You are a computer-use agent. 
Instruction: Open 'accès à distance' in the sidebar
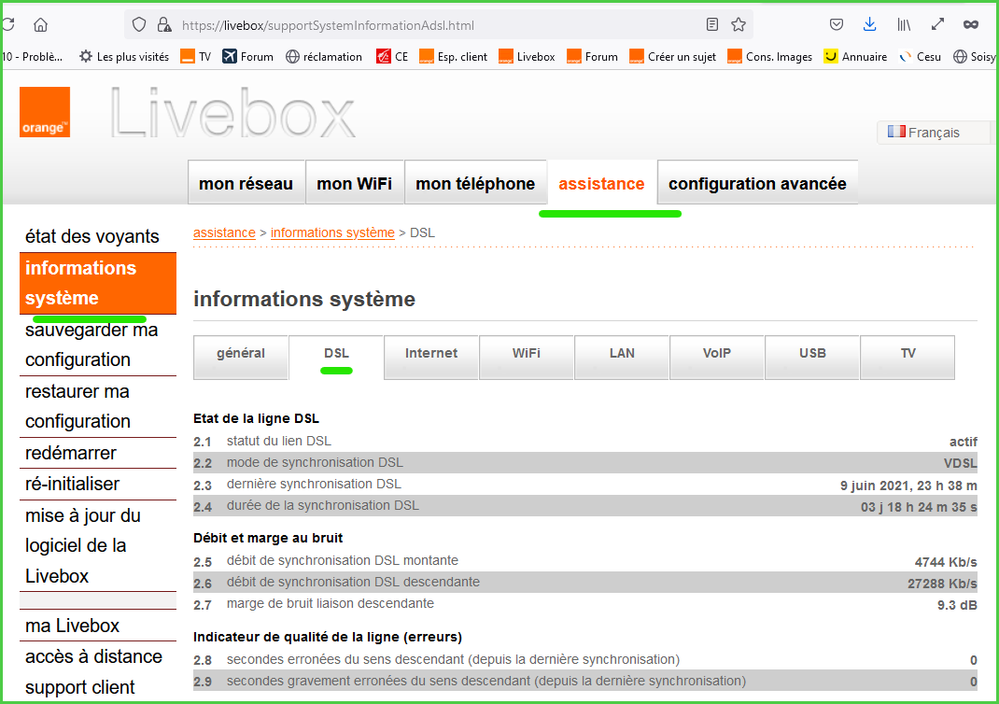pos(98,656)
